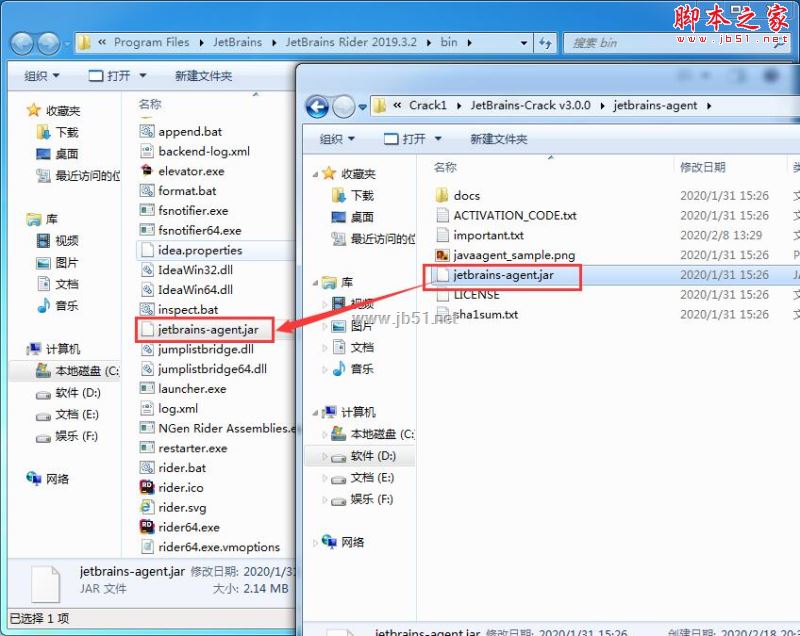Select IdeaWin64.dll file
The height and width of the screenshot is (636, 800).
click(x=195, y=290)
